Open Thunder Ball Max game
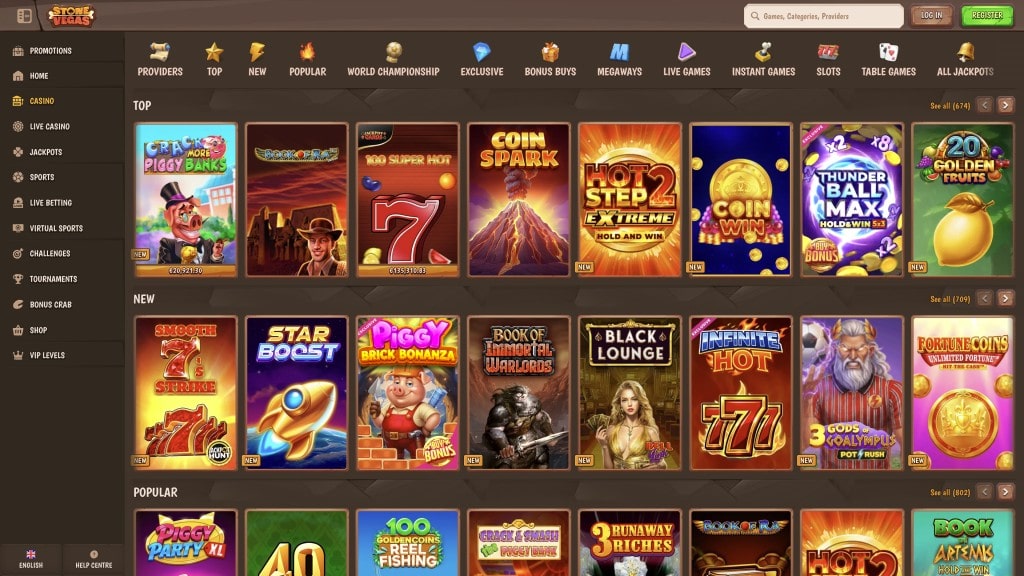 click(x=852, y=200)
